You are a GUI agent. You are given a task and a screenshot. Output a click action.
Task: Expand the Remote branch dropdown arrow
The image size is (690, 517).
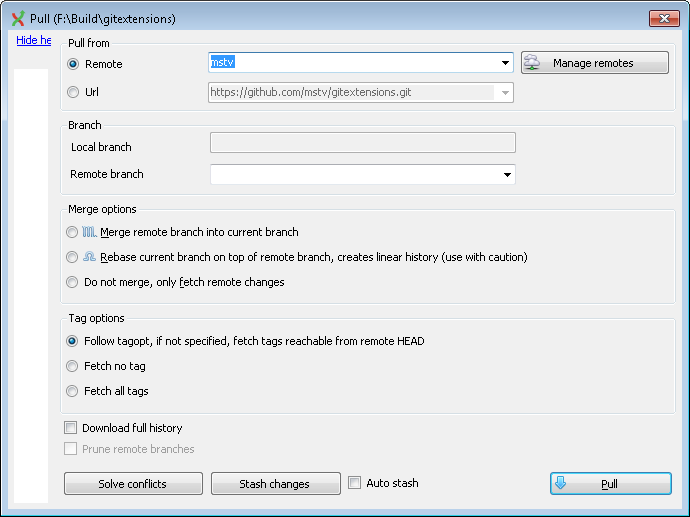point(507,175)
